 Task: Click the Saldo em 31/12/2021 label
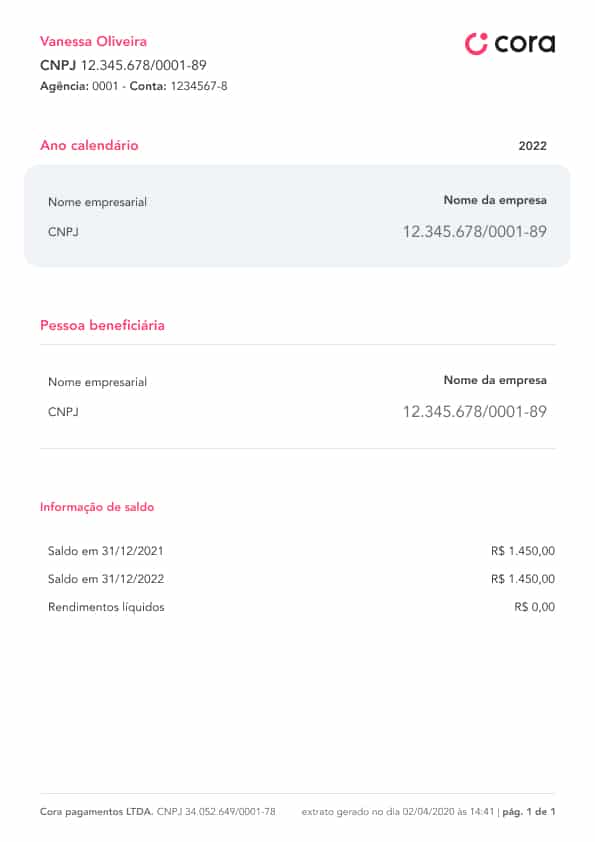105,550
